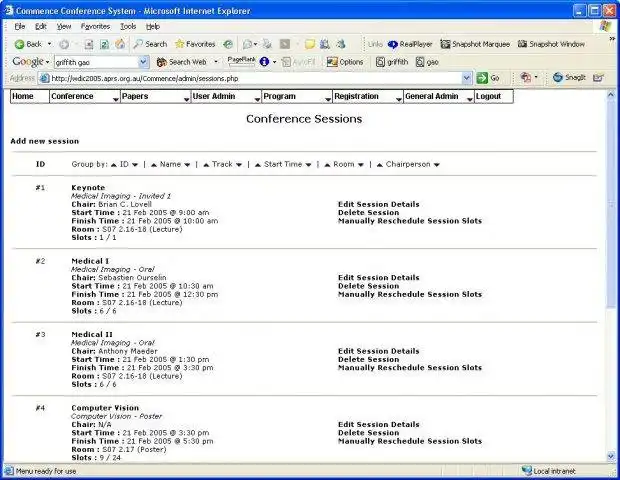Edit Session Details for Computer Vision
Screen dimensions: 620x480
[x=378, y=424]
